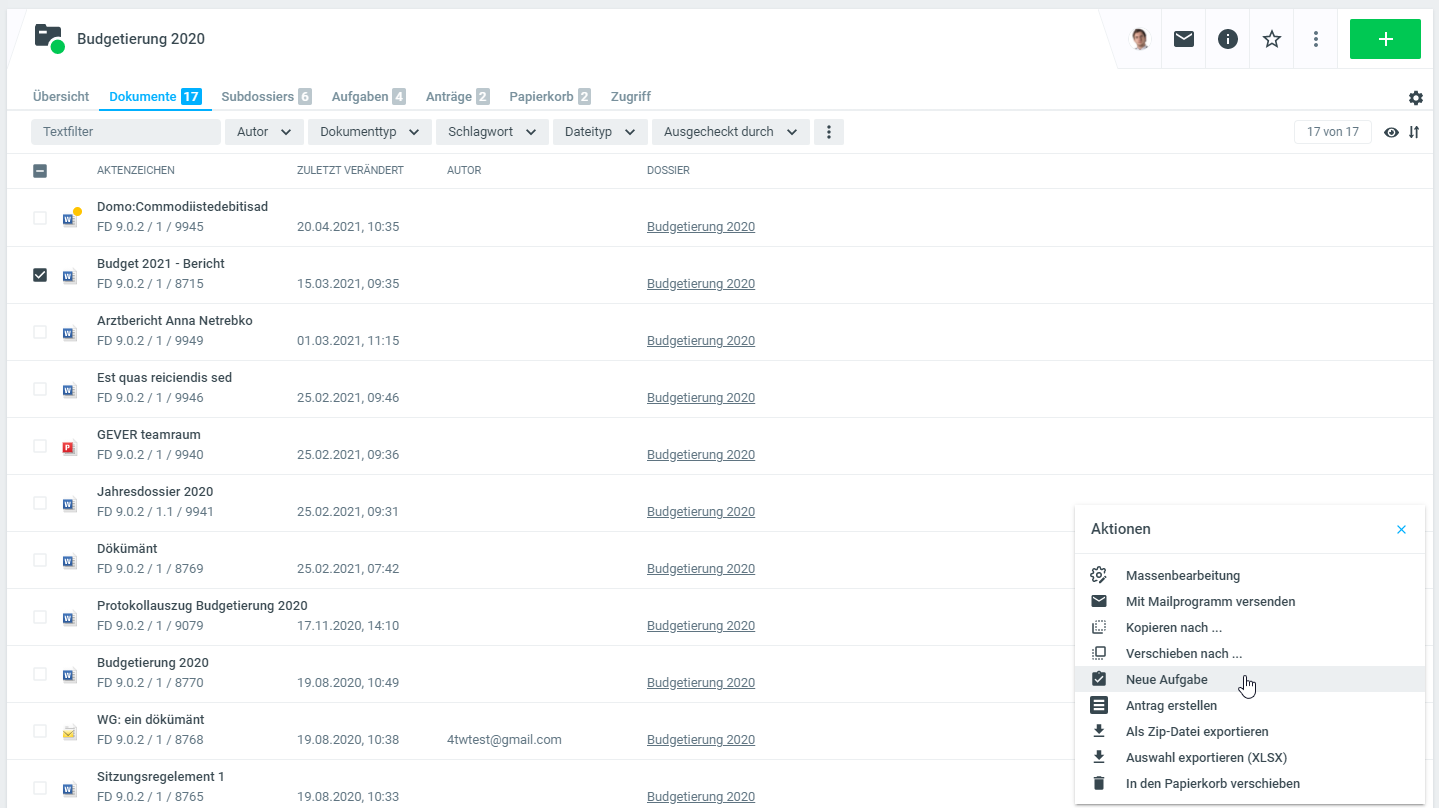Open Budgetierung 2020 link for Jahresdossier 2020
Screen dimensions: 1439x808
[701, 512]
